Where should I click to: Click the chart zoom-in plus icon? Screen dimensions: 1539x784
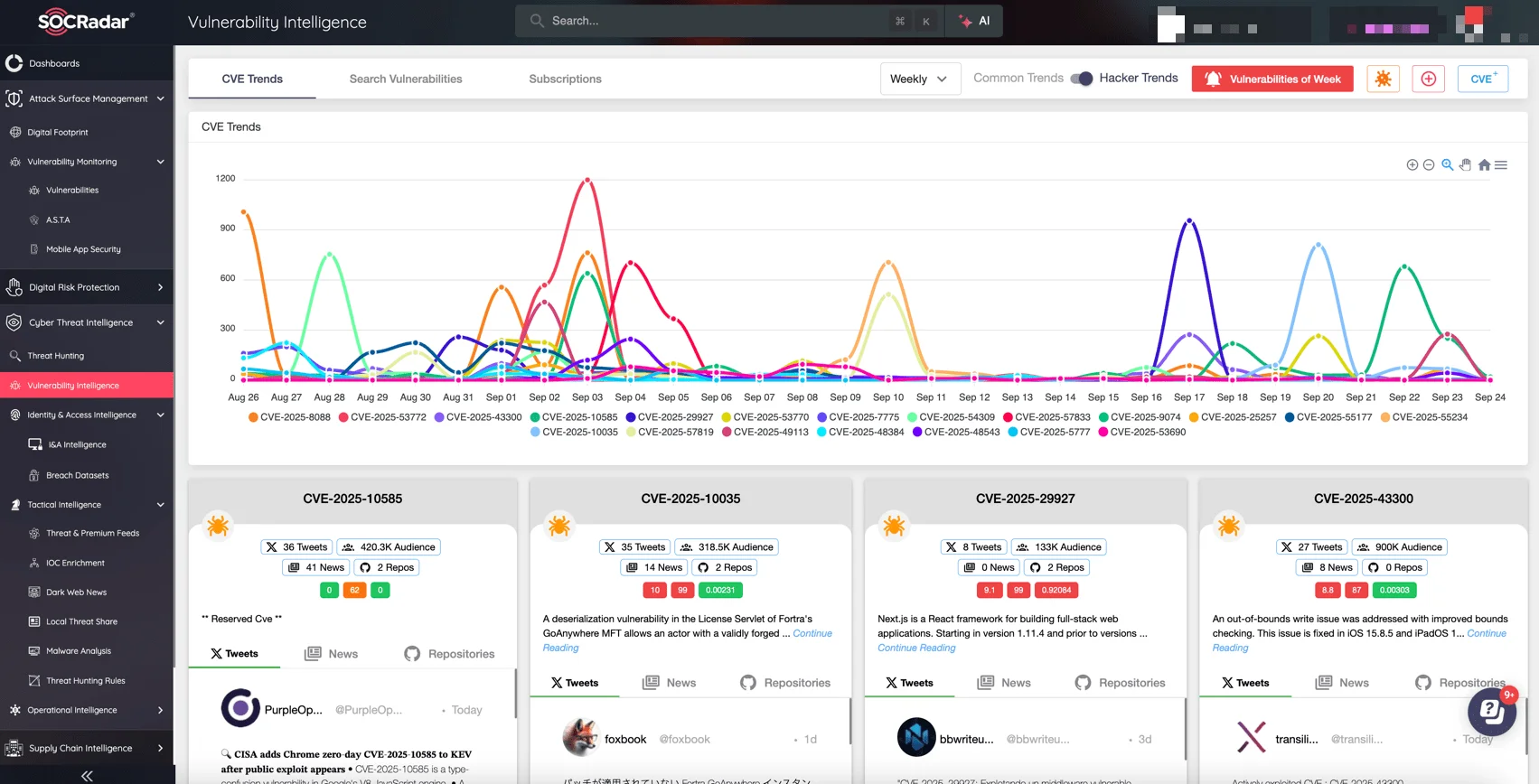[x=1412, y=165]
